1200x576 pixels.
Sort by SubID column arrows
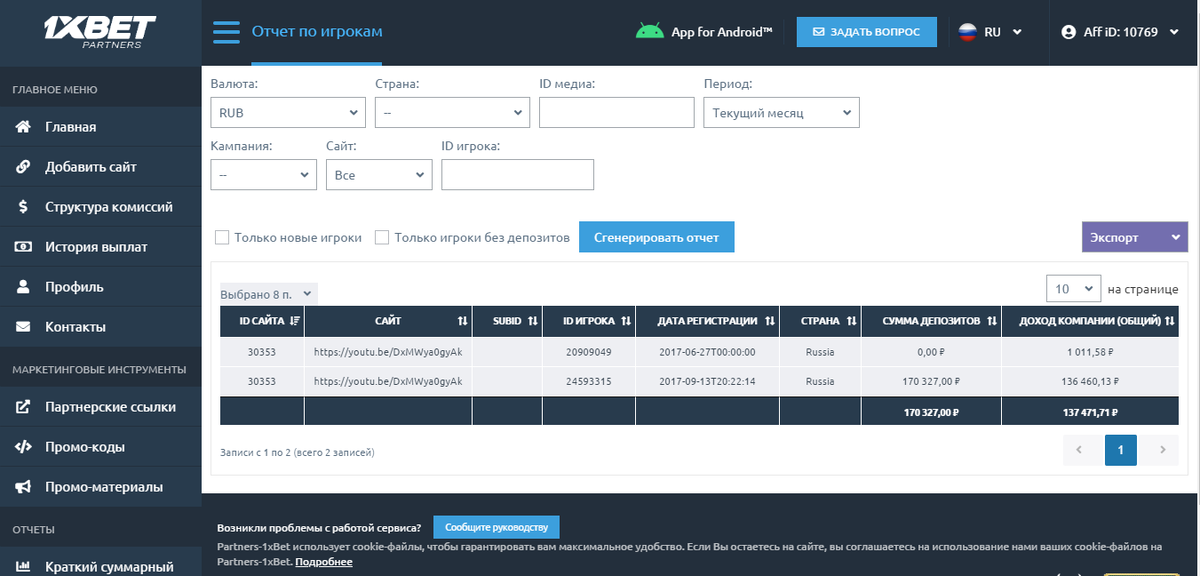pos(532,321)
